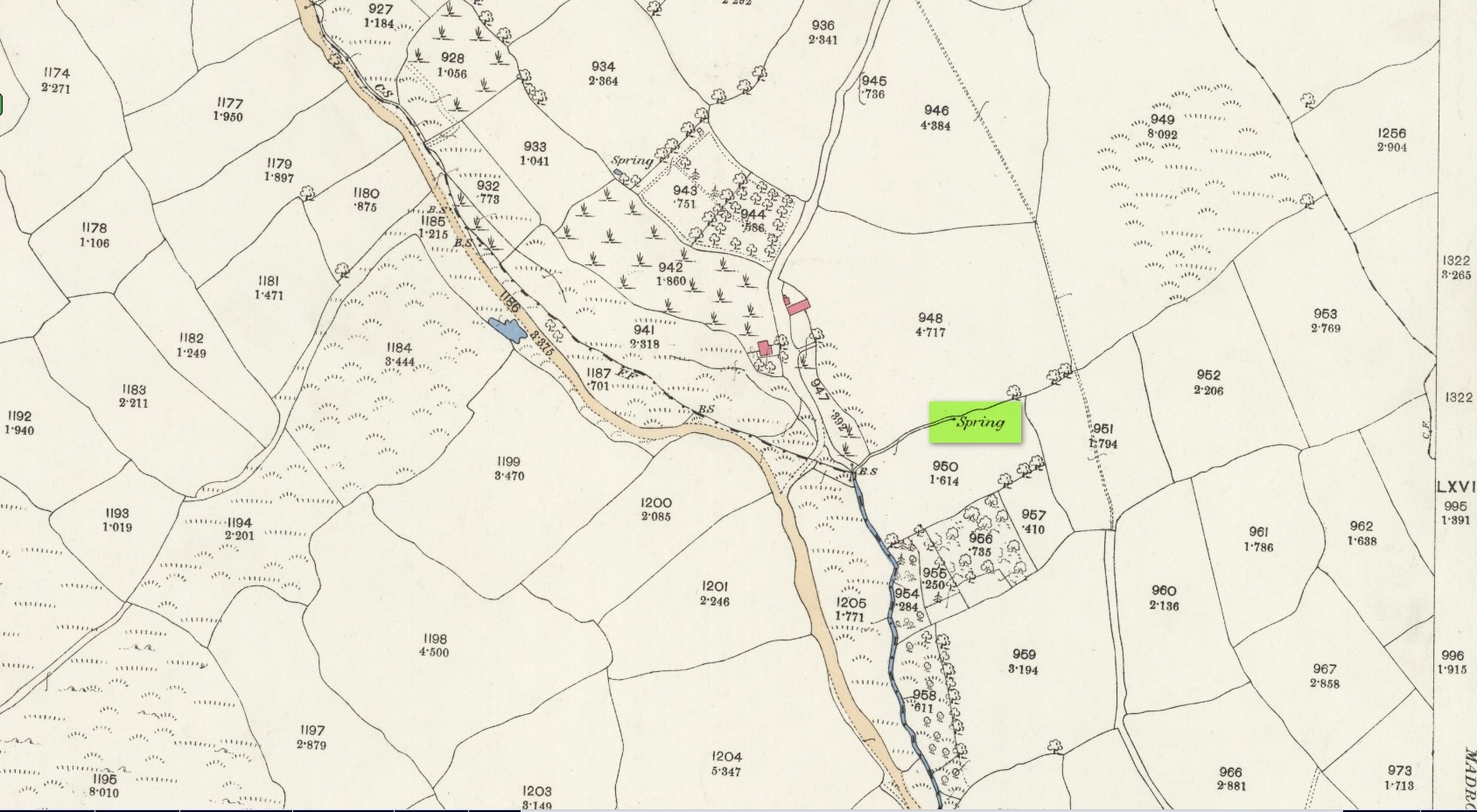Click the small blue spring pool near 943
This screenshot has height=812, width=1477.
(x=619, y=173)
